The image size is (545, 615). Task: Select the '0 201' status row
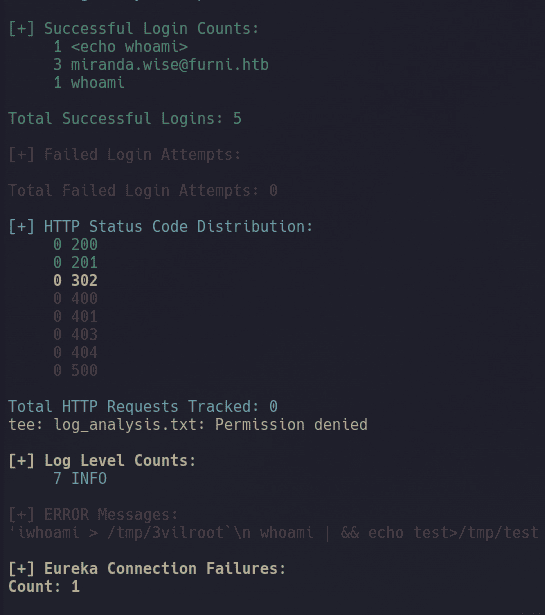[x=75, y=263]
